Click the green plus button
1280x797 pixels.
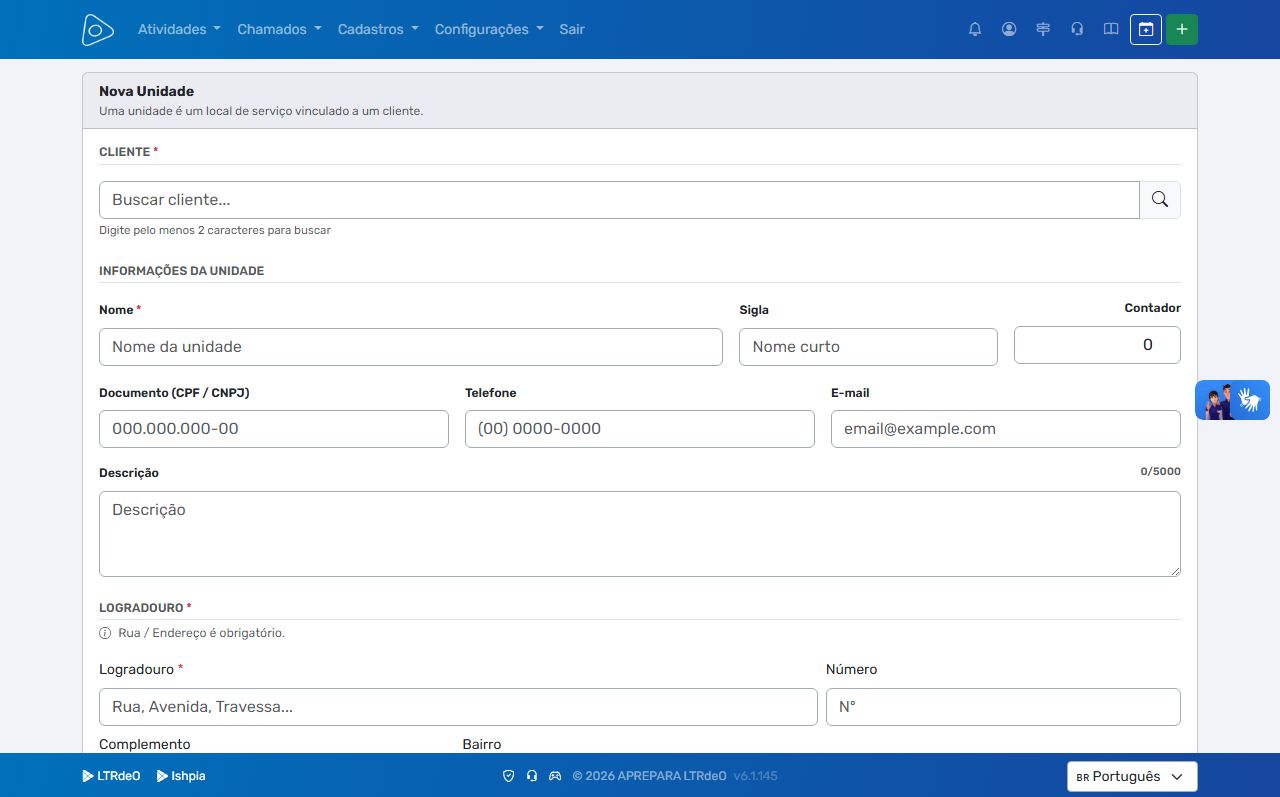click(1182, 30)
